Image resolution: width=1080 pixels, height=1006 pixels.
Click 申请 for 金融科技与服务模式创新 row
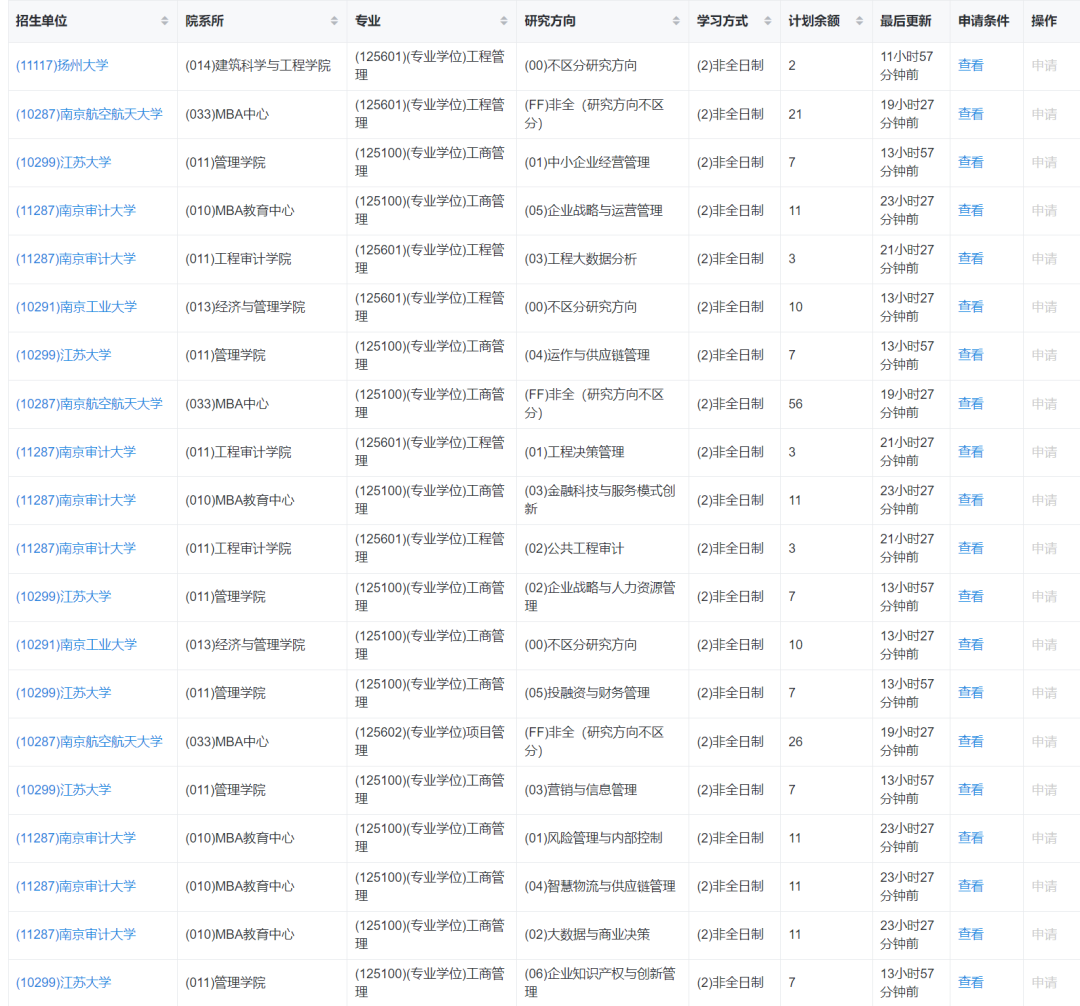click(1044, 500)
